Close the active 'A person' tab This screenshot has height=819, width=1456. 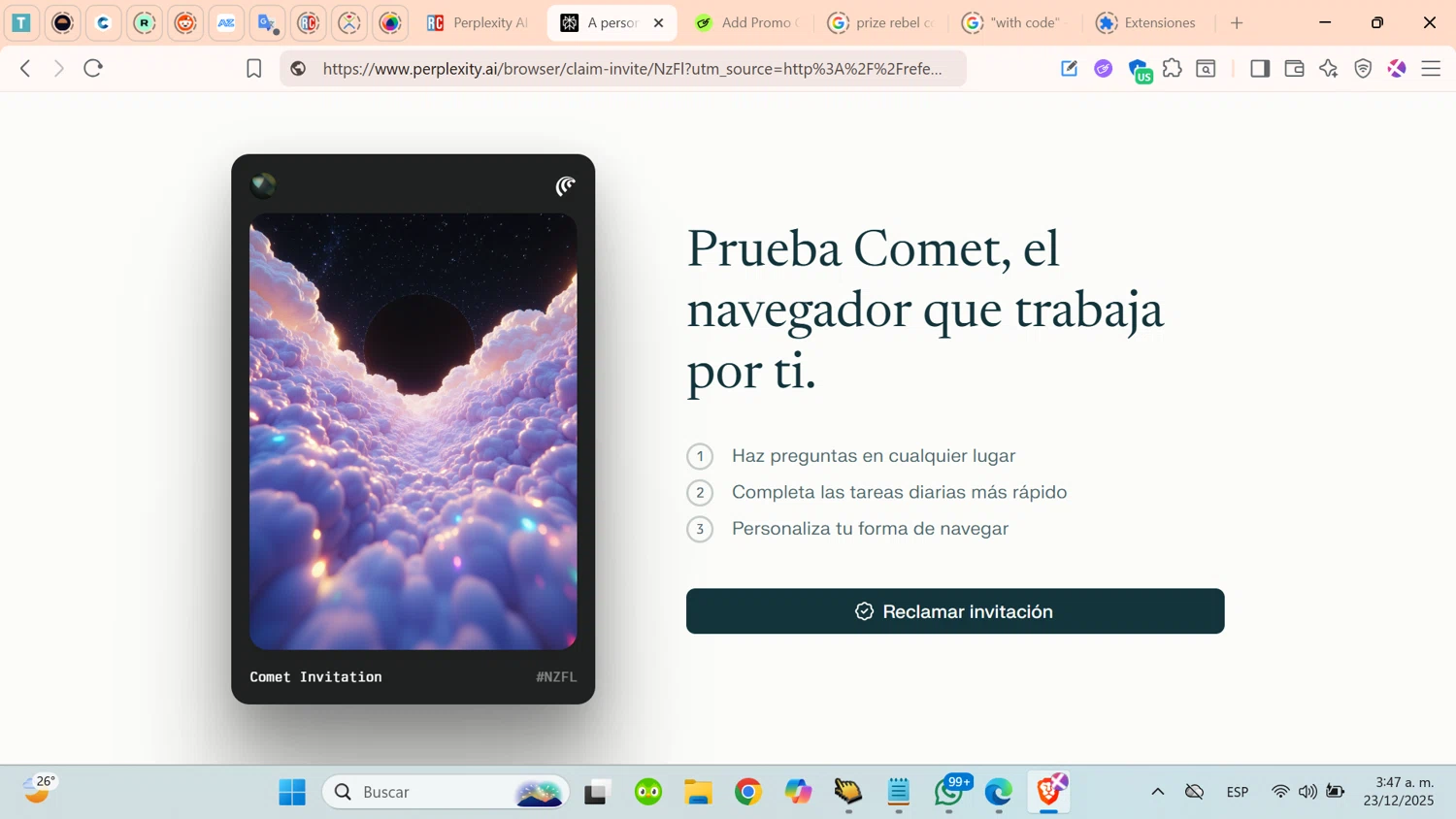click(658, 23)
